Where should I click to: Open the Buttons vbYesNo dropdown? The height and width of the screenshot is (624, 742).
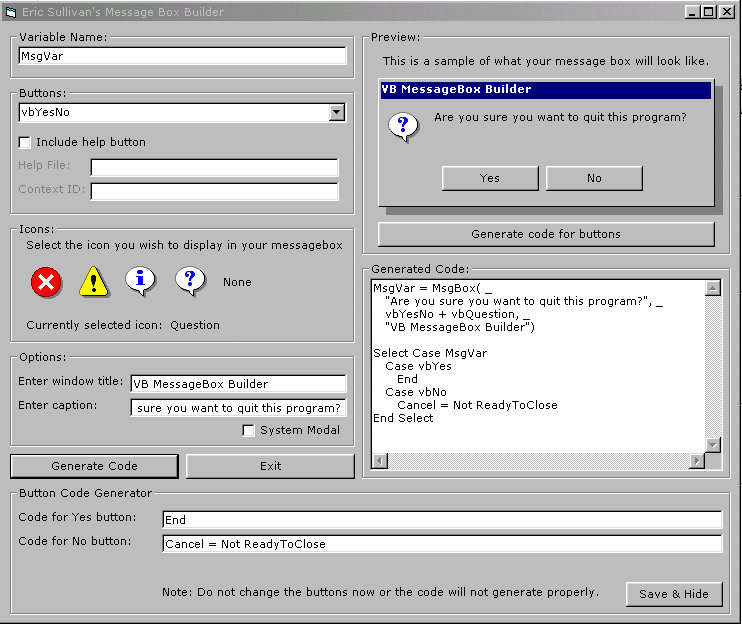pyautogui.click(x=337, y=113)
